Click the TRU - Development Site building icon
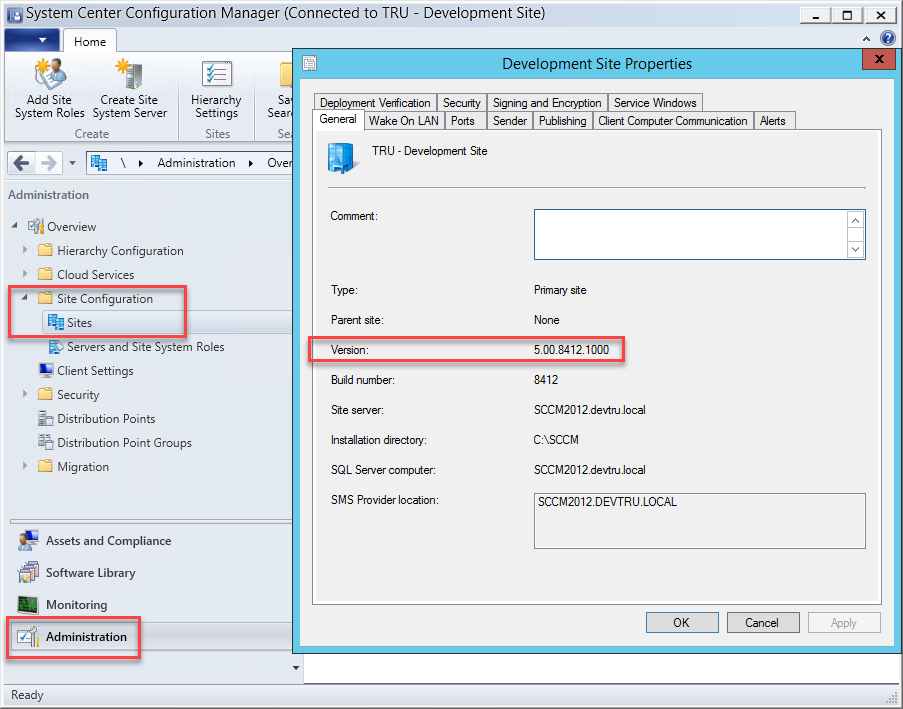 click(342, 158)
